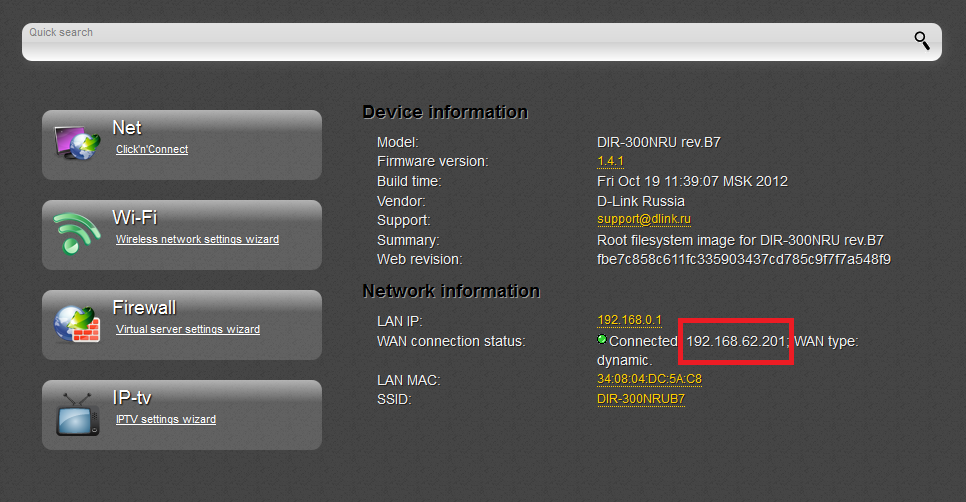Click the Firewall globe and brick wall icon
966x502 pixels.
coord(77,323)
